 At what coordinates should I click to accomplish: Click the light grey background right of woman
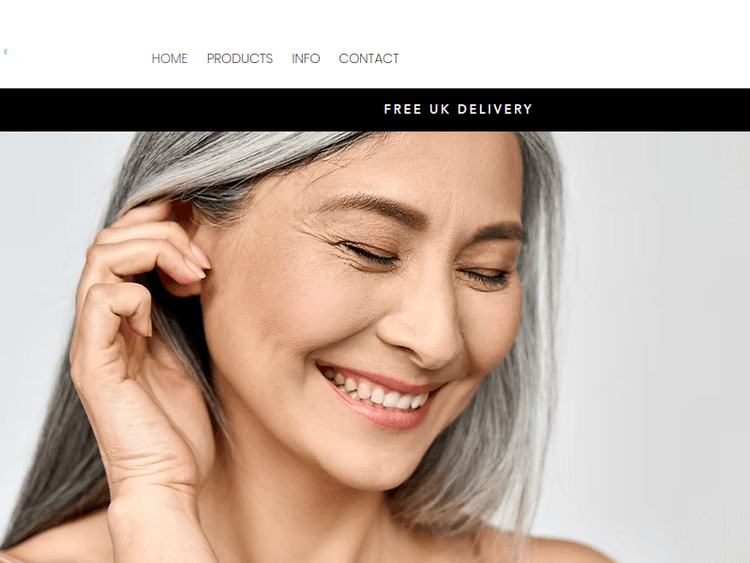click(660, 335)
